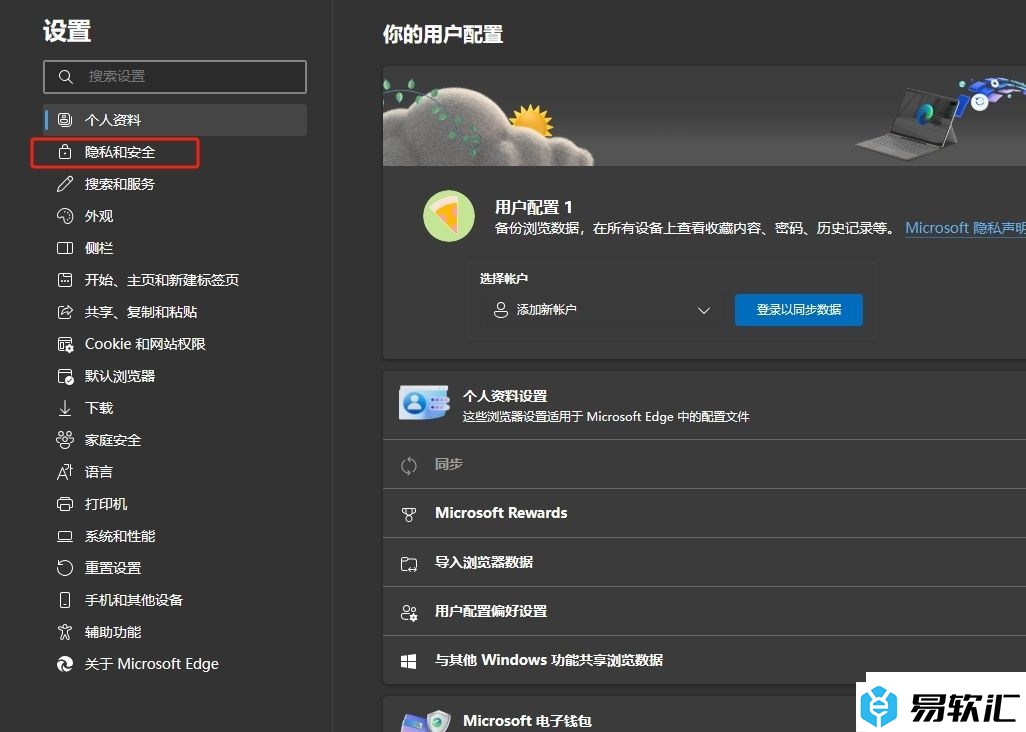The image size is (1026, 732).
Task: Open the 个人资料 settings section
Action: (175, 120)
